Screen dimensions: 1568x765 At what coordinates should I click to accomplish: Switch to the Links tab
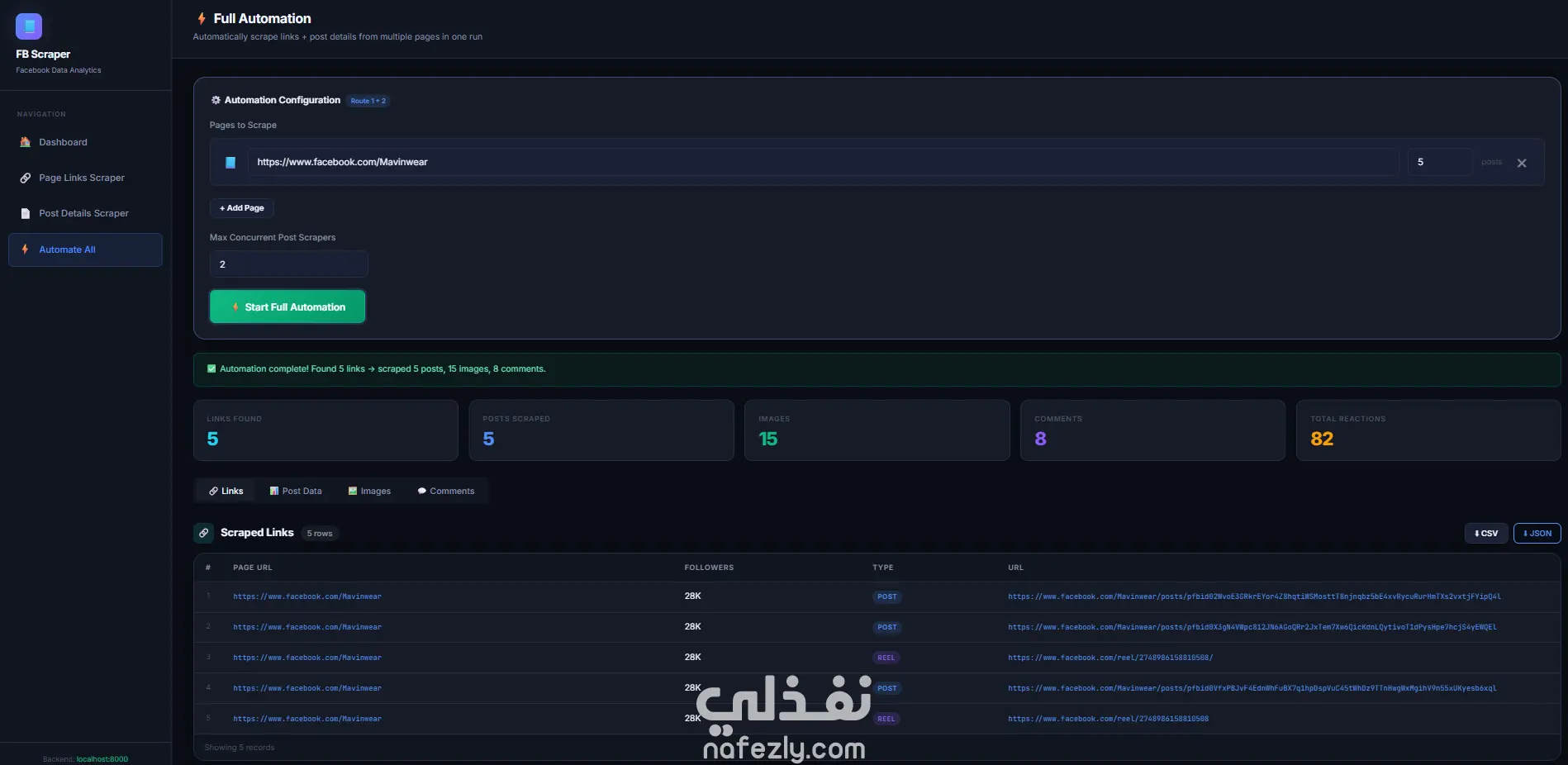pos(226,491)
